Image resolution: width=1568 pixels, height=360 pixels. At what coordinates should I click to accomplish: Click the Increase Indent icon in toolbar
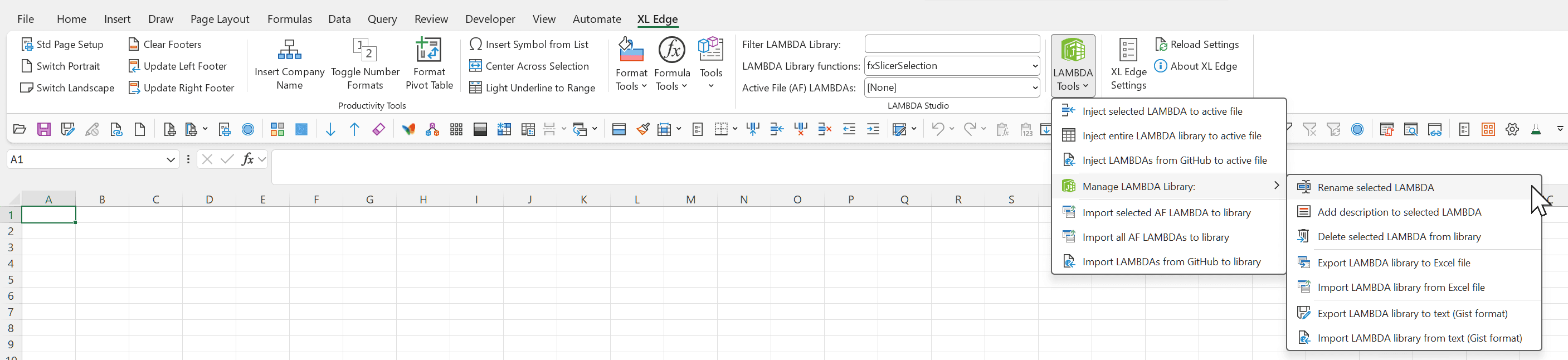coord(873,129)
